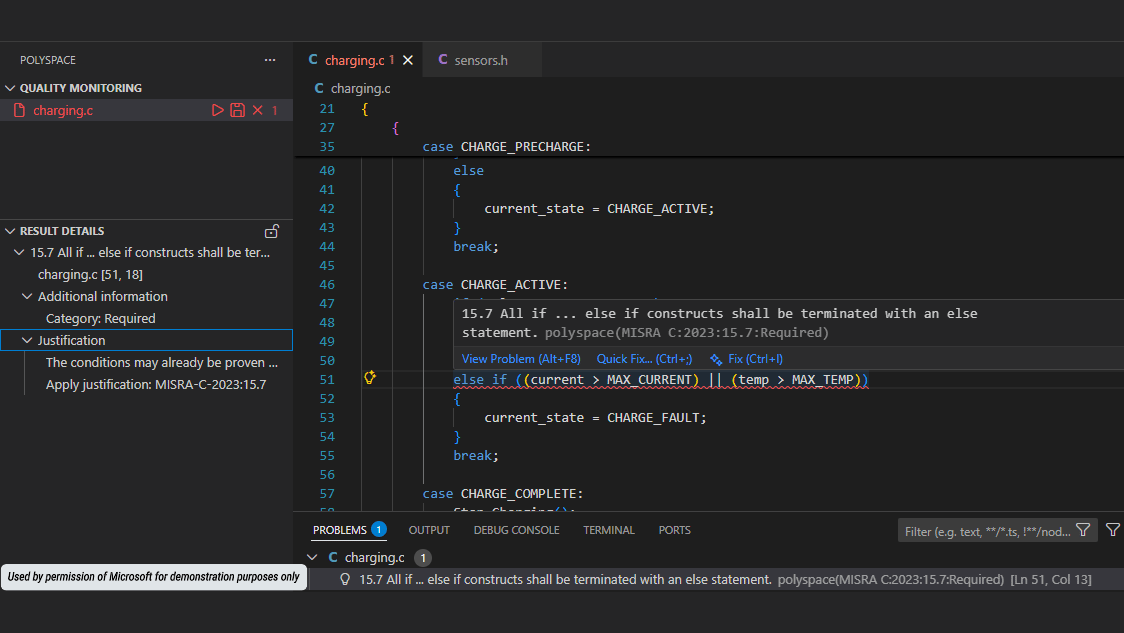Viewport: 1124px width, 633px height.
Task: Collapse the Additional information node
Action: [x=27, y=297]
